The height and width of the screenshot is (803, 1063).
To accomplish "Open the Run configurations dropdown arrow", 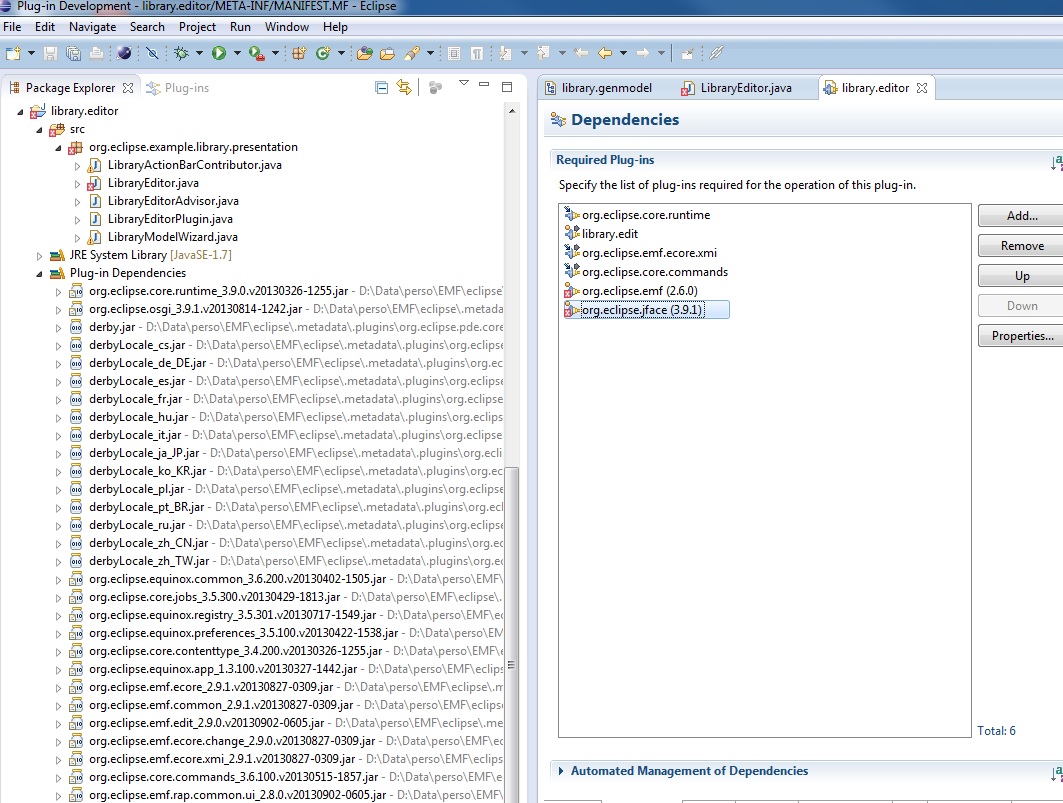I will tap(237, 53).
